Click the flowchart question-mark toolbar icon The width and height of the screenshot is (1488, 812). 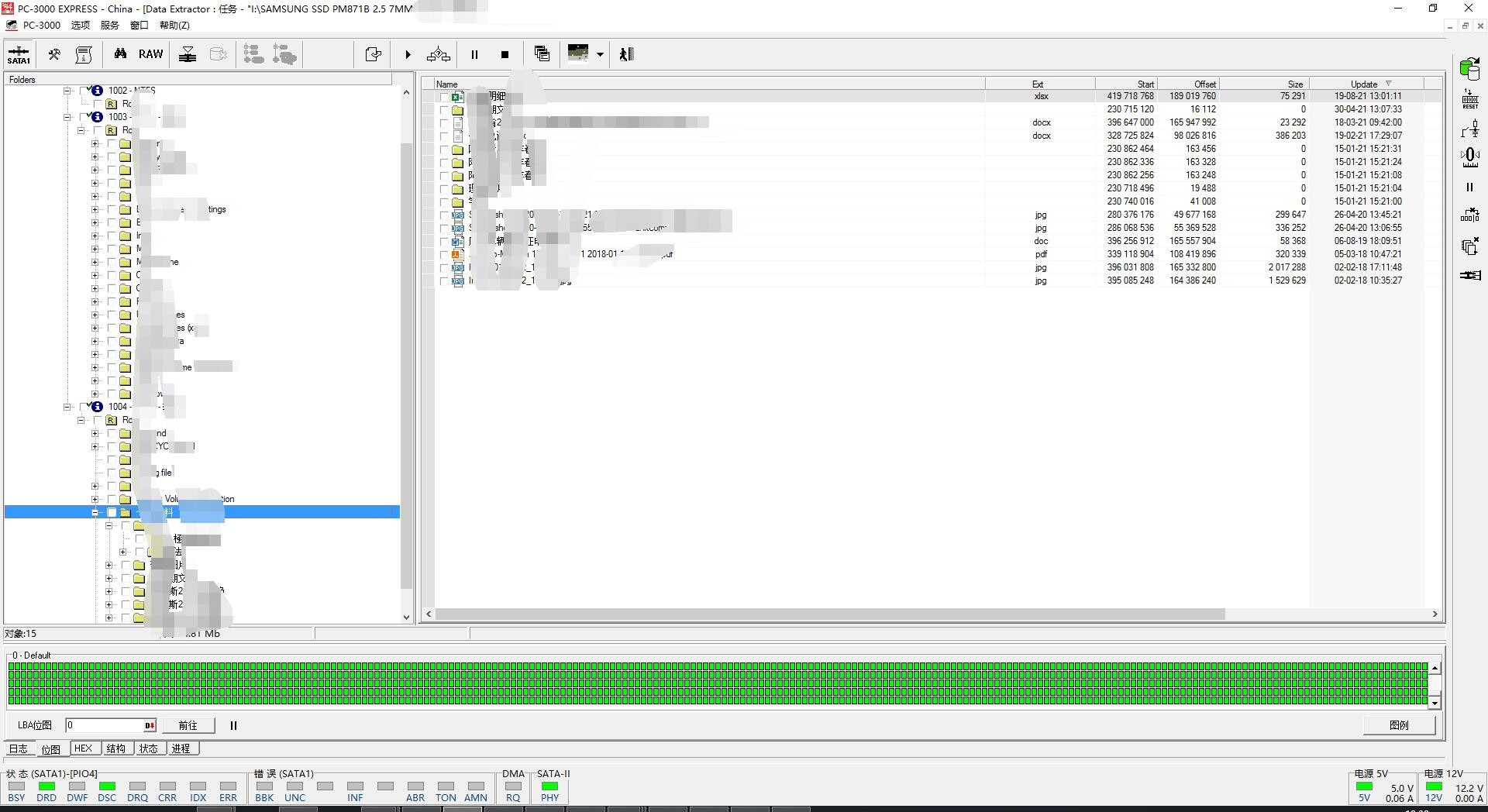coord(438,54)
